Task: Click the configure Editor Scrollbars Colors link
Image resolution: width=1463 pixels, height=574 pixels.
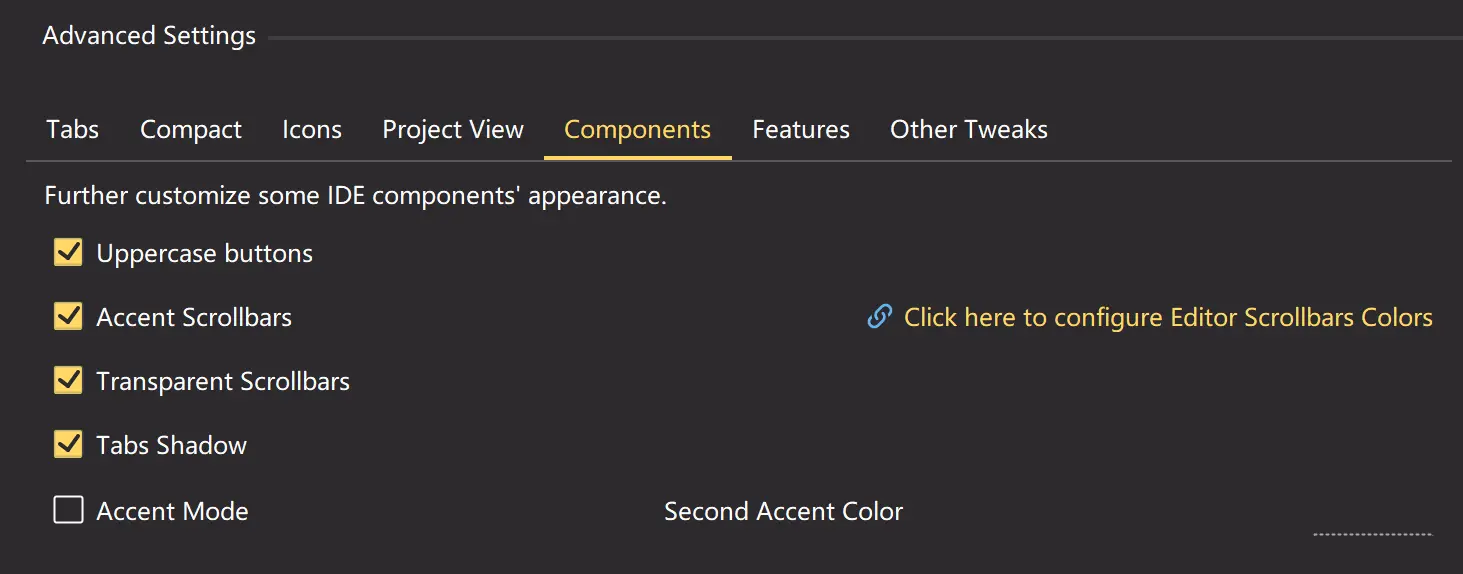Action: [x=1168, y=318]
